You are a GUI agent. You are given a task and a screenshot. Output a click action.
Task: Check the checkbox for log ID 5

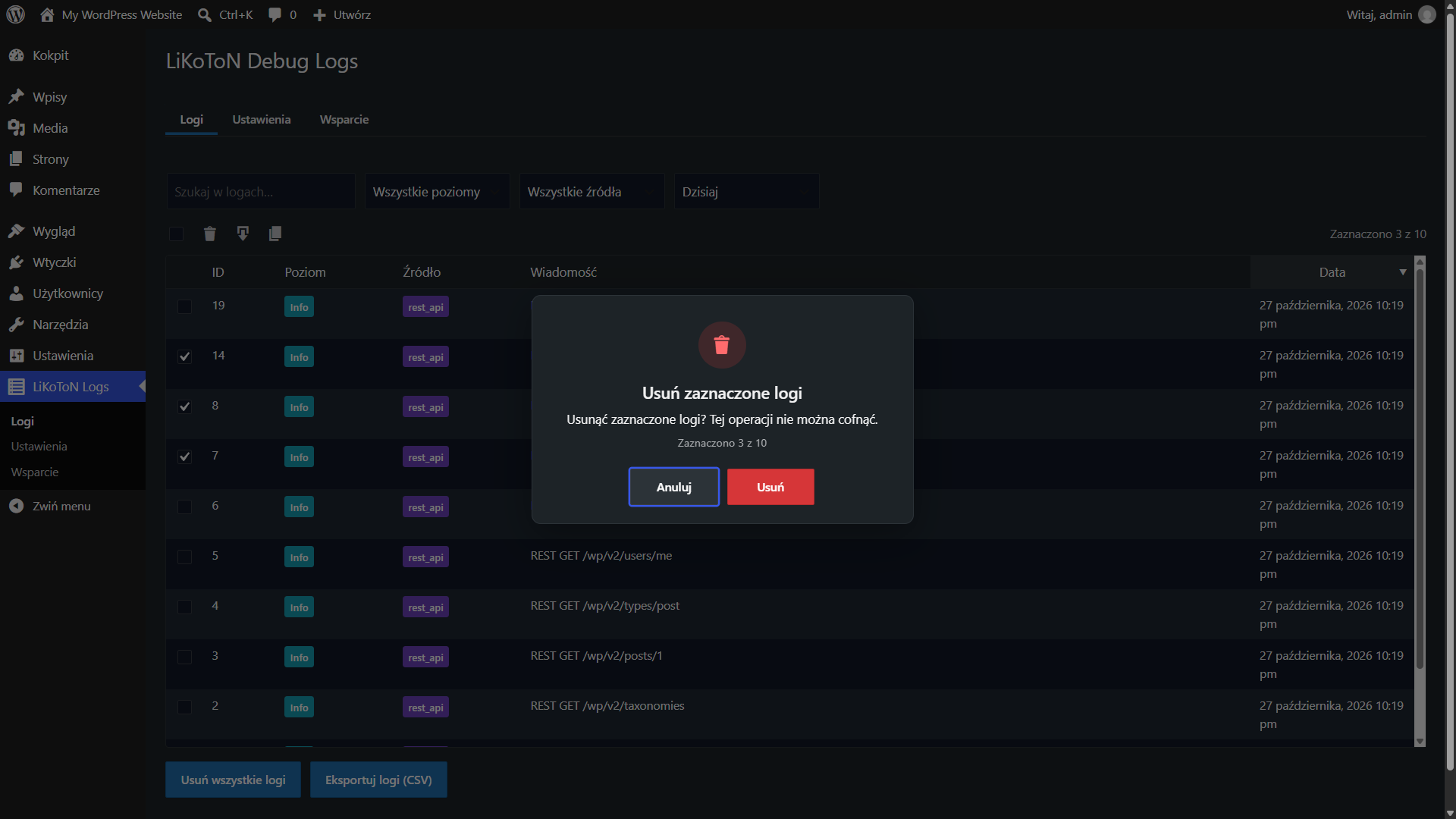tap(184, 557)
